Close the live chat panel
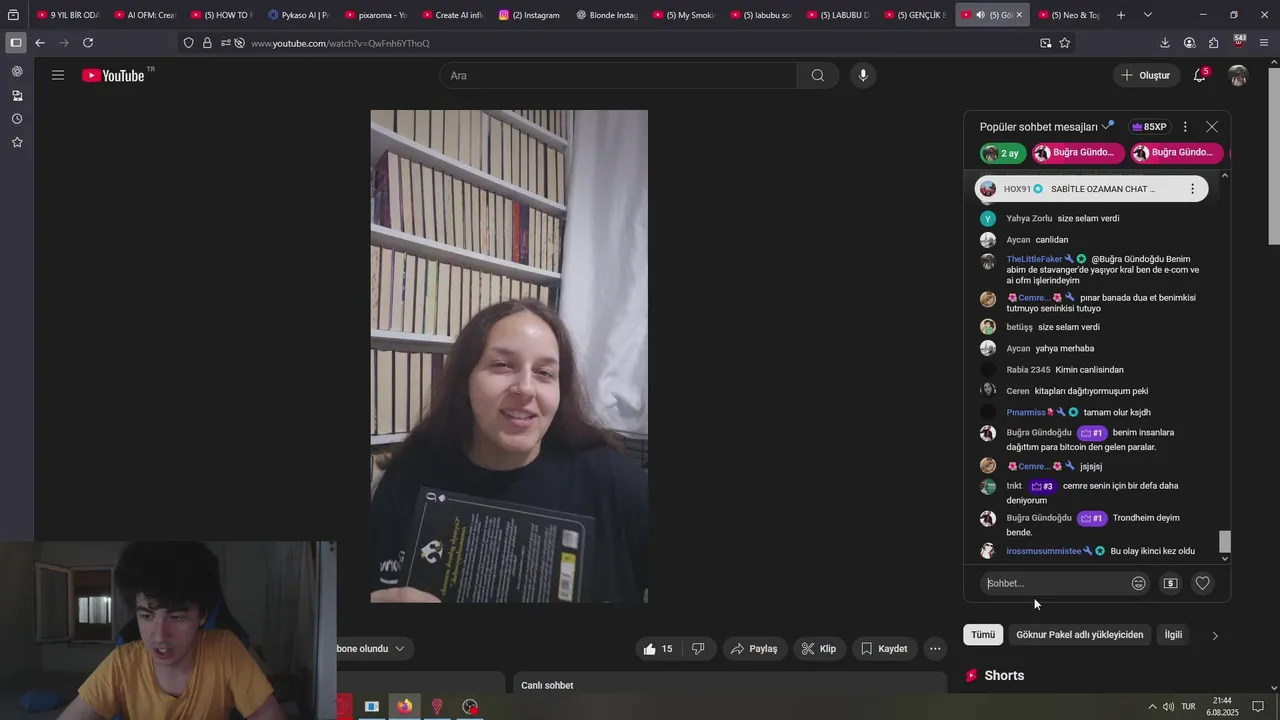This screenshot has height=720, width=1280. pos(1212,127)
